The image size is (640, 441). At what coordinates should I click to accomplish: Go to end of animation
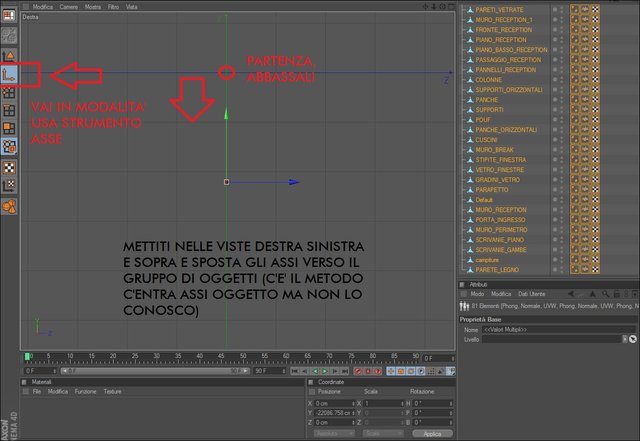click(345, 371)
